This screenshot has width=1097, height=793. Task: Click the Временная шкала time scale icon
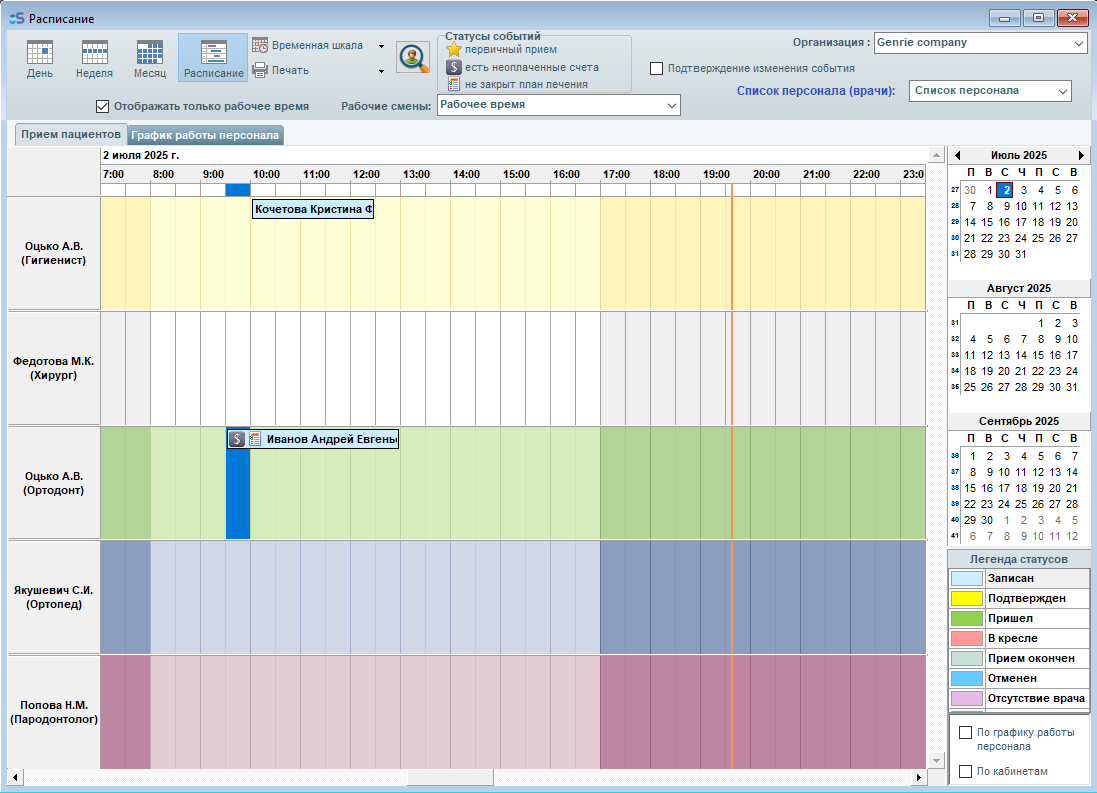point(260,45)
